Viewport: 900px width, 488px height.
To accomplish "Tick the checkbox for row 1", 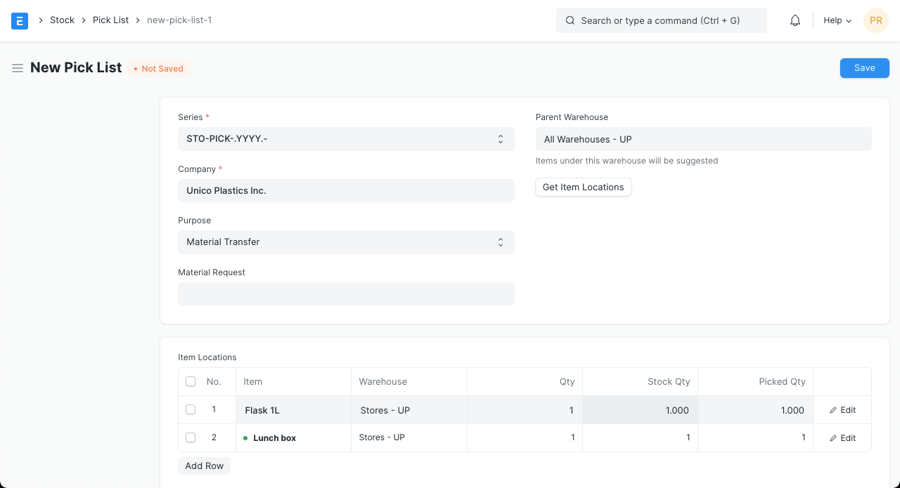I will (190, 410).
